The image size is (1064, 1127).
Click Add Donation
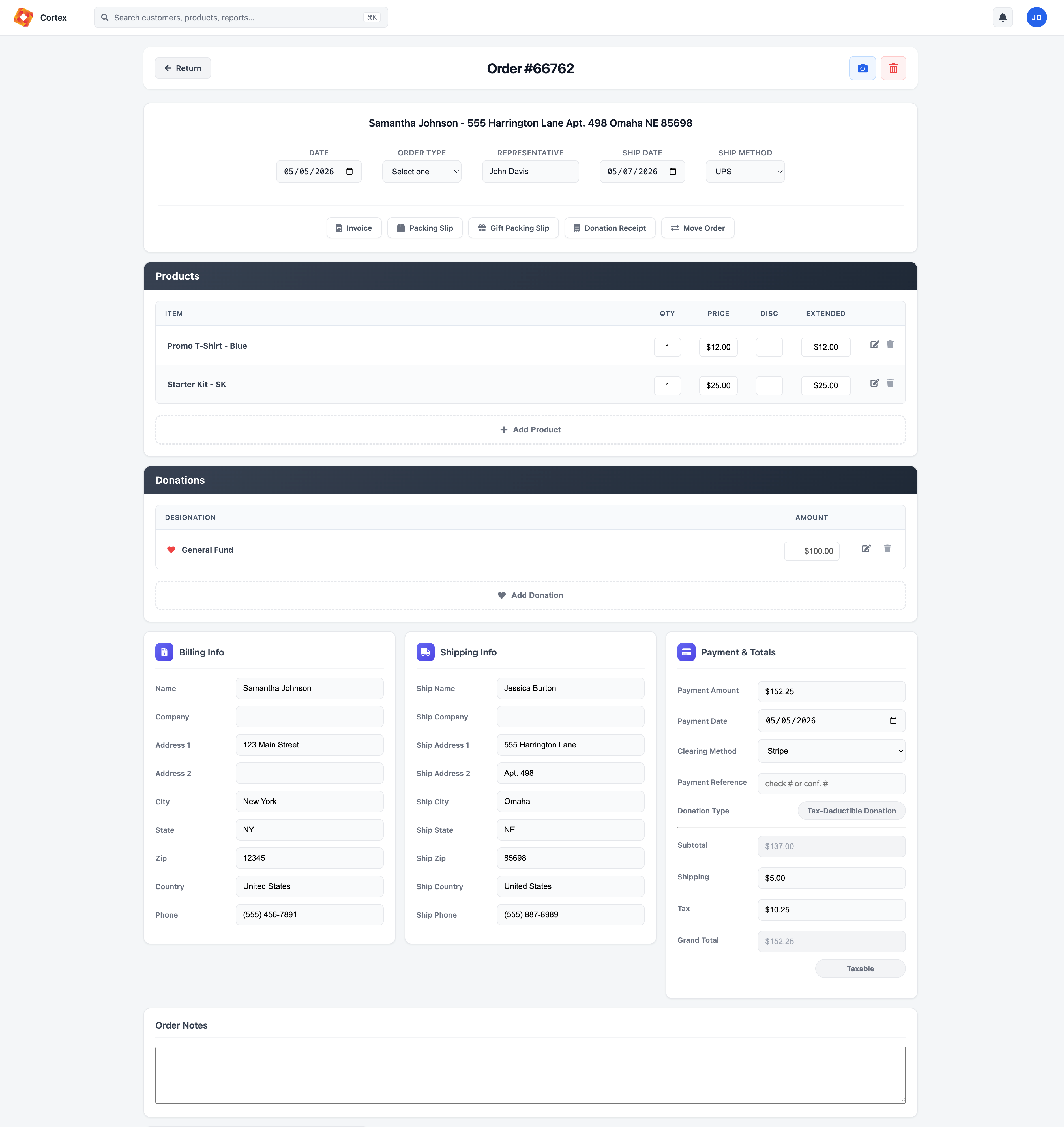[x=530, y=595]
